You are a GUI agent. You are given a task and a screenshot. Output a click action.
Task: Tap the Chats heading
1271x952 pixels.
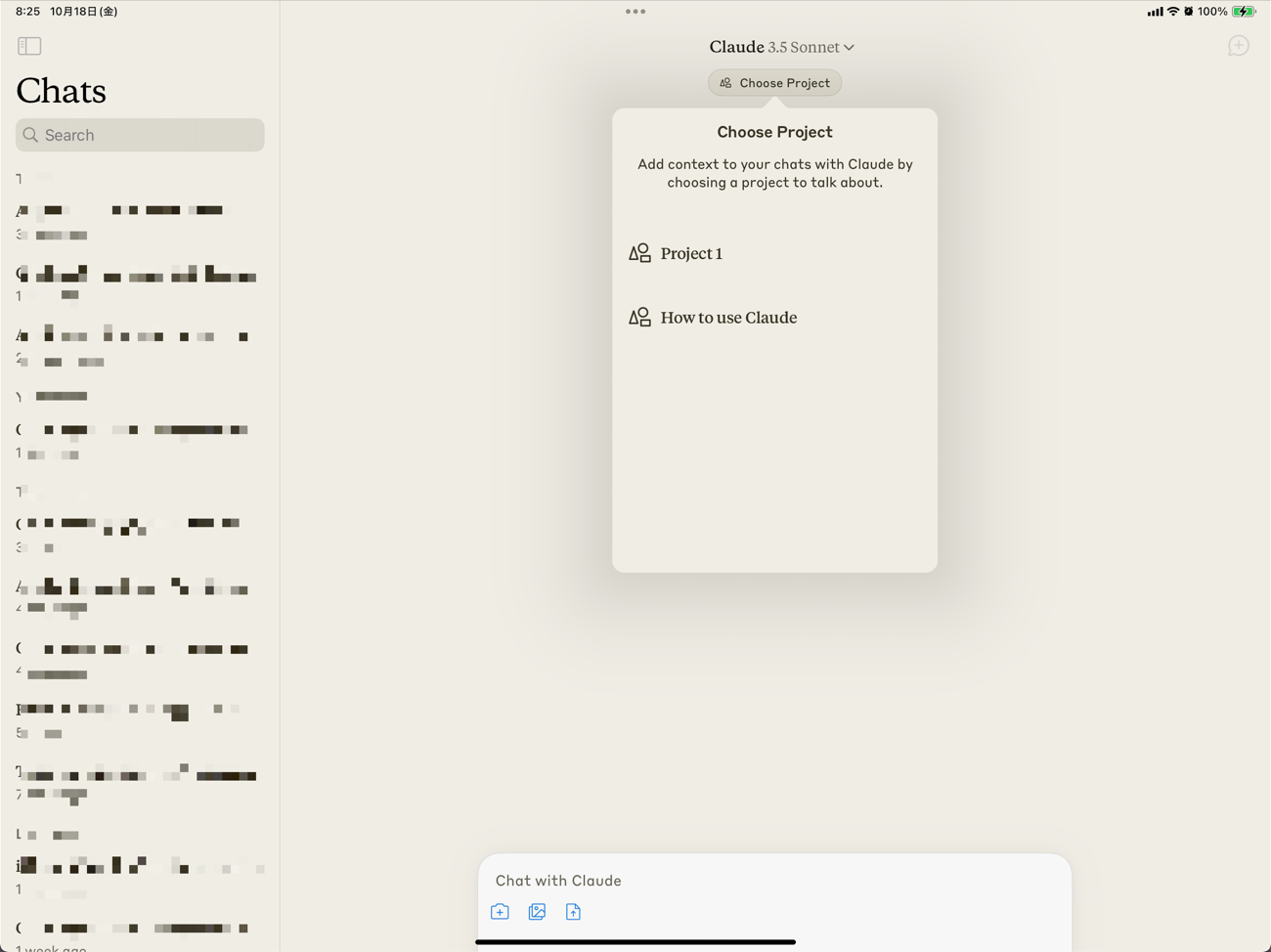pyautogui.click(x=61, y=91)
